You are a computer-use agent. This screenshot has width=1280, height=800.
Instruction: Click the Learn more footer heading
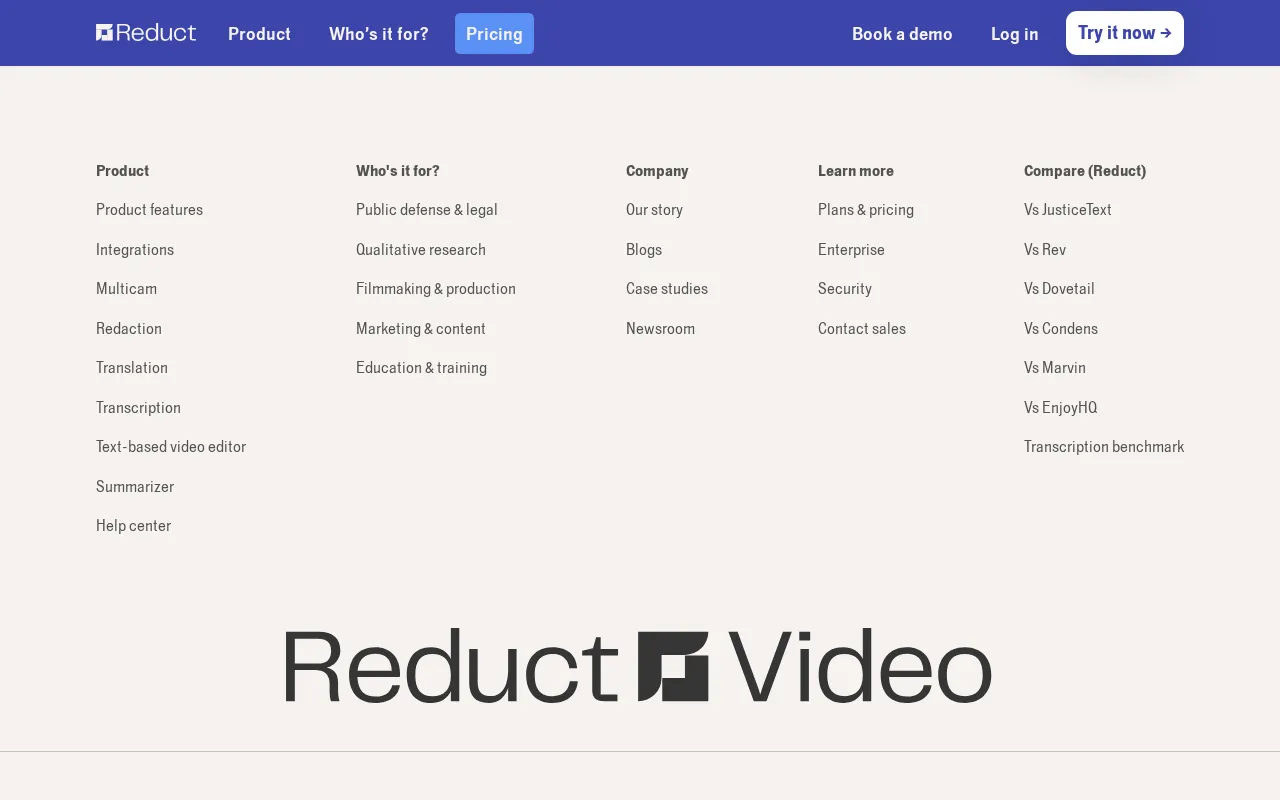(x=856, y=171)
